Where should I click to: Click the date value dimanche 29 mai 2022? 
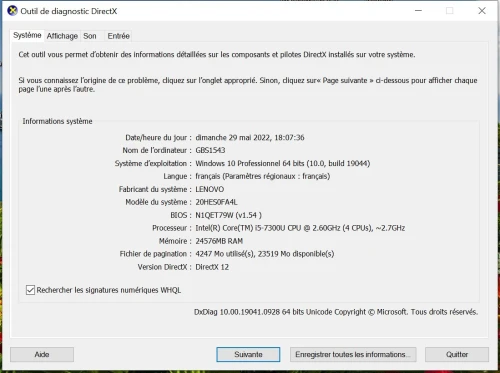(x=250, y=137)
